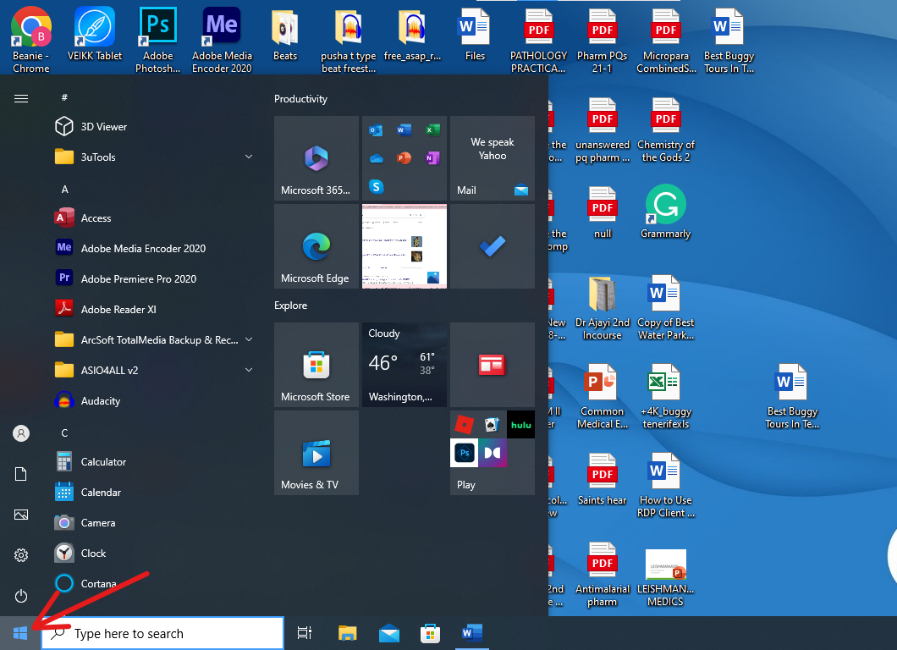897x650 pixels.
Task: Expand the 3uTools folder
Action: (x=154, y=157)
